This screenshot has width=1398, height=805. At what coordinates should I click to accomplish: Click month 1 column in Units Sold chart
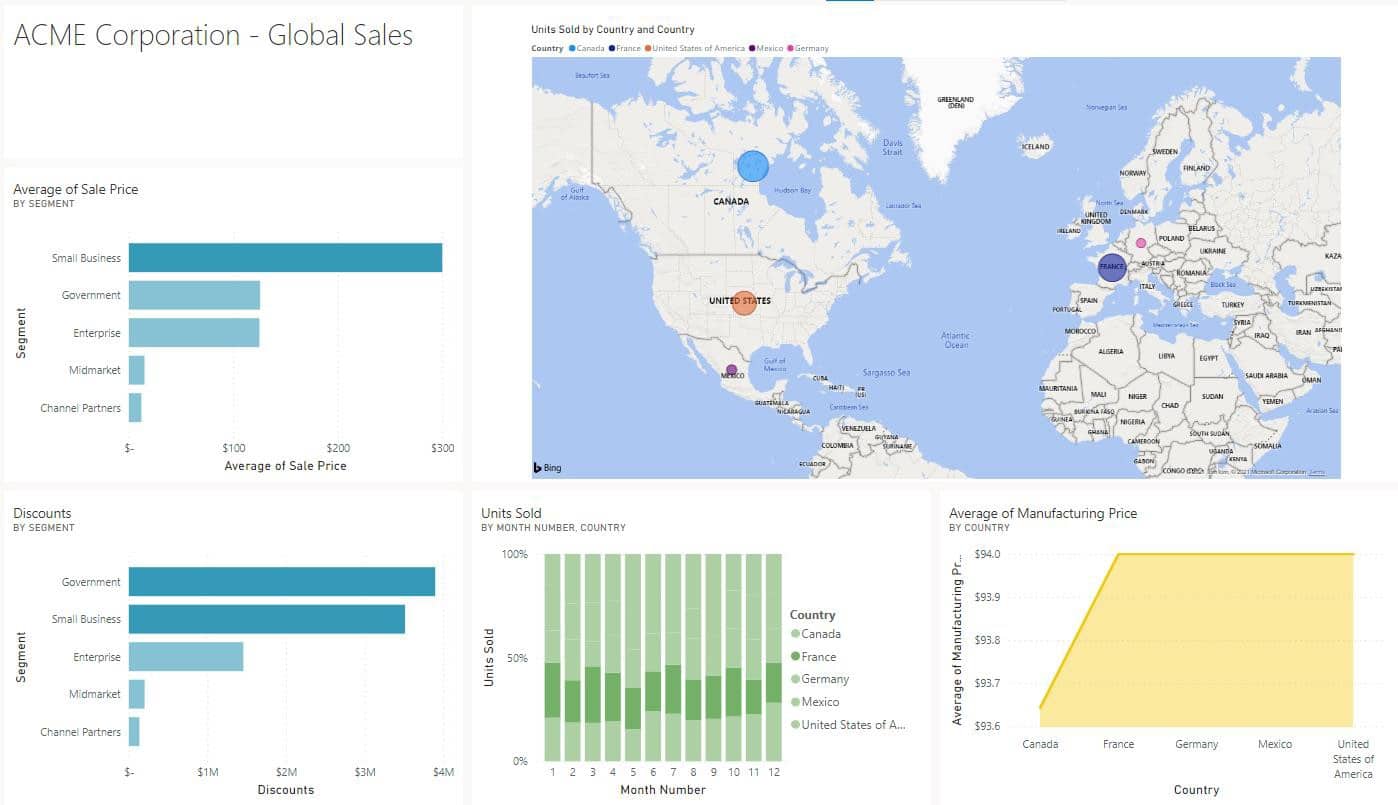(x=553, y=657)
